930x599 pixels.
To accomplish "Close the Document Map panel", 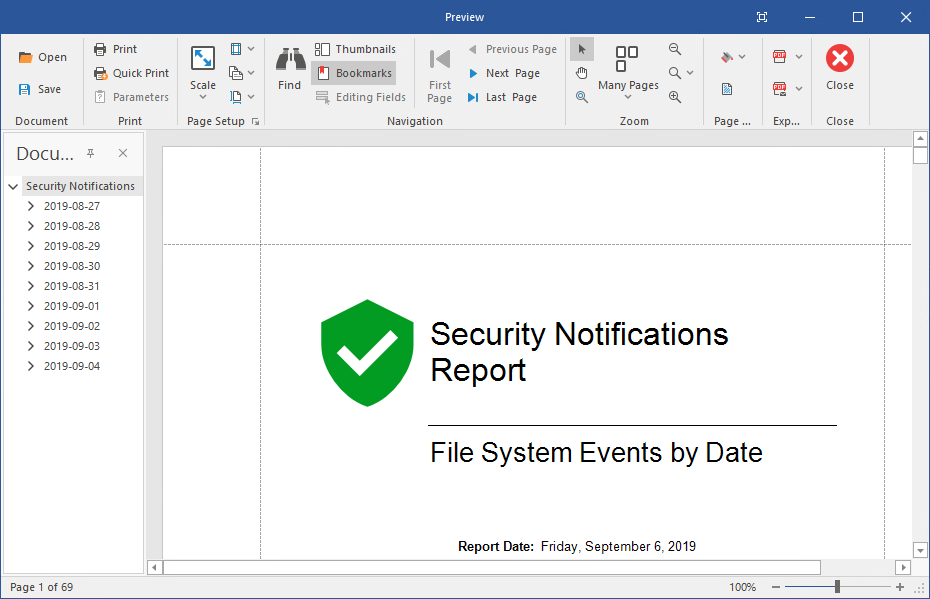I will click(x=123, y=153).
